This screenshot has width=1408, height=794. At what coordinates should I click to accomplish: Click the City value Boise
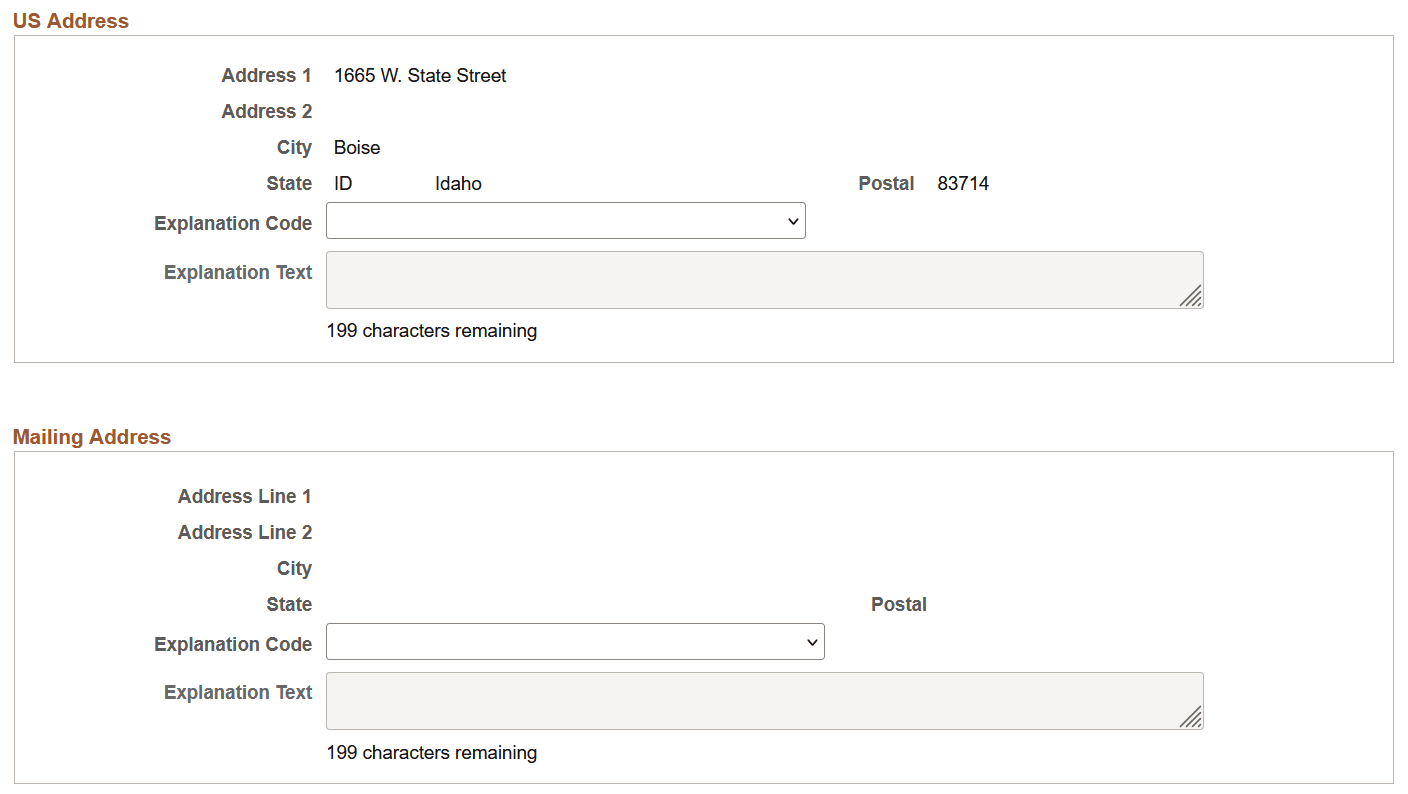357,147
